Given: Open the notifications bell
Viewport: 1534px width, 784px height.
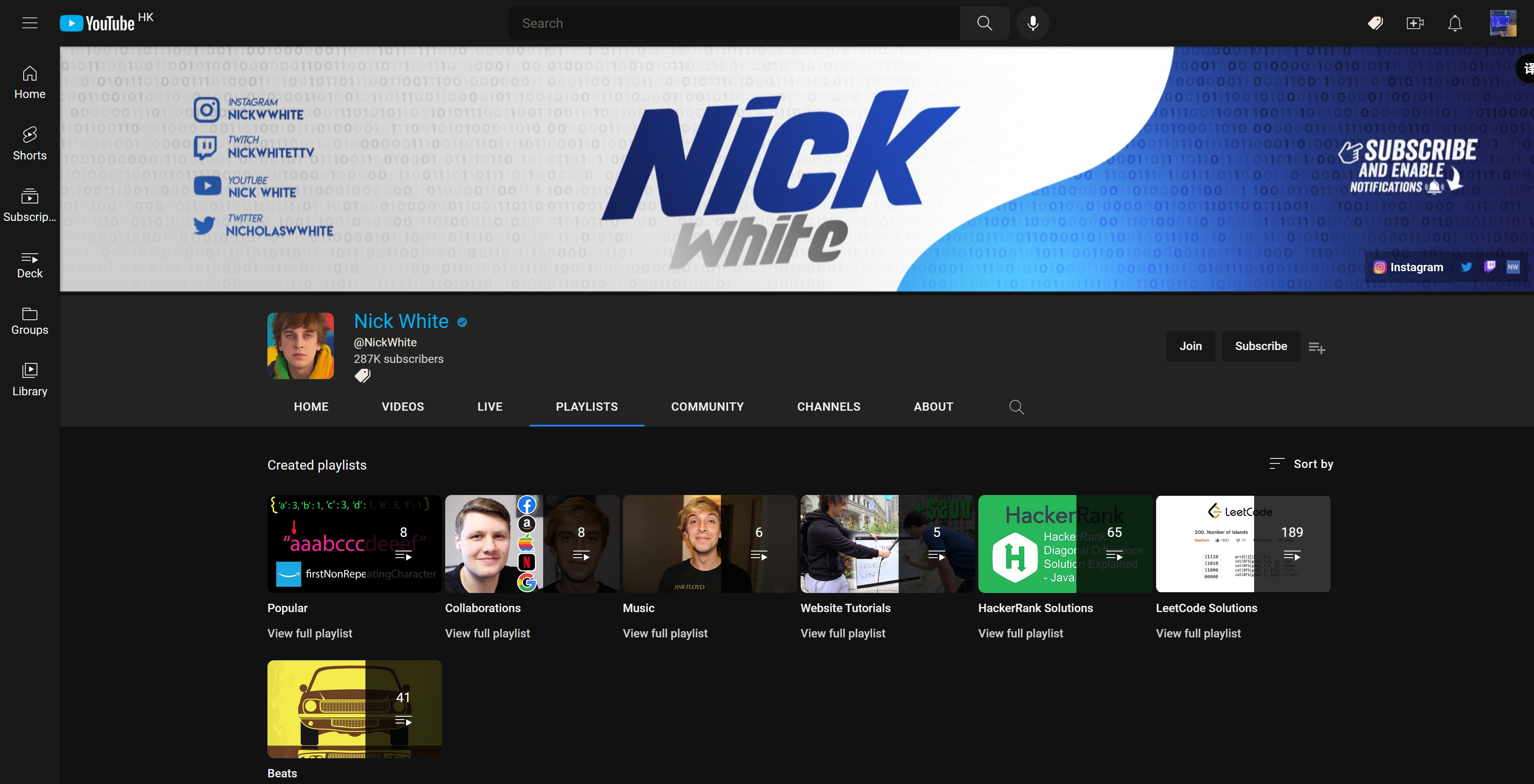Looking at the screenshot, I should pos(1455,23).
